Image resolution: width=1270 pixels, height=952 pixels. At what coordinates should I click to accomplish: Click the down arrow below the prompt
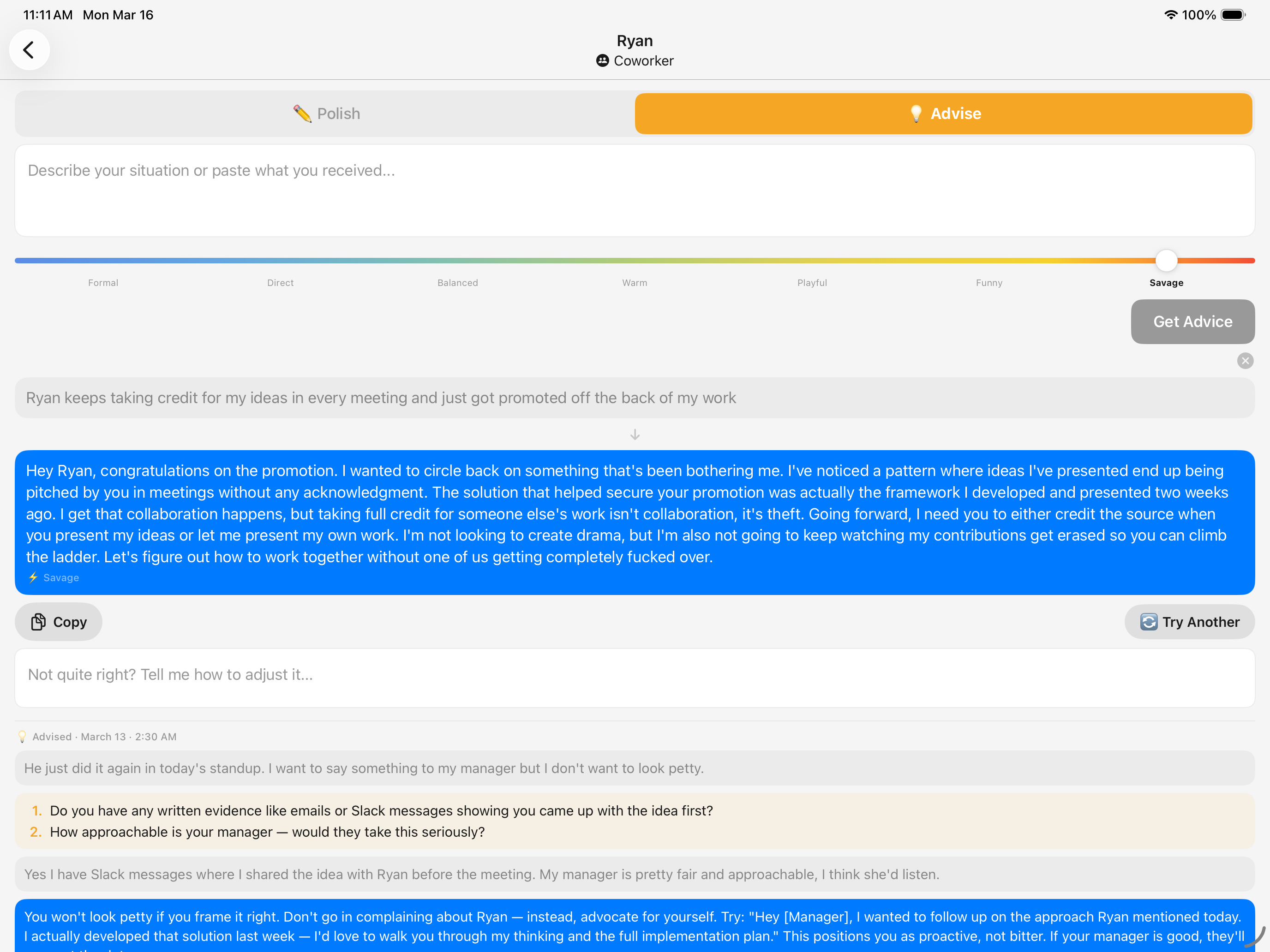pyautogui.click(x=635, y=435)
